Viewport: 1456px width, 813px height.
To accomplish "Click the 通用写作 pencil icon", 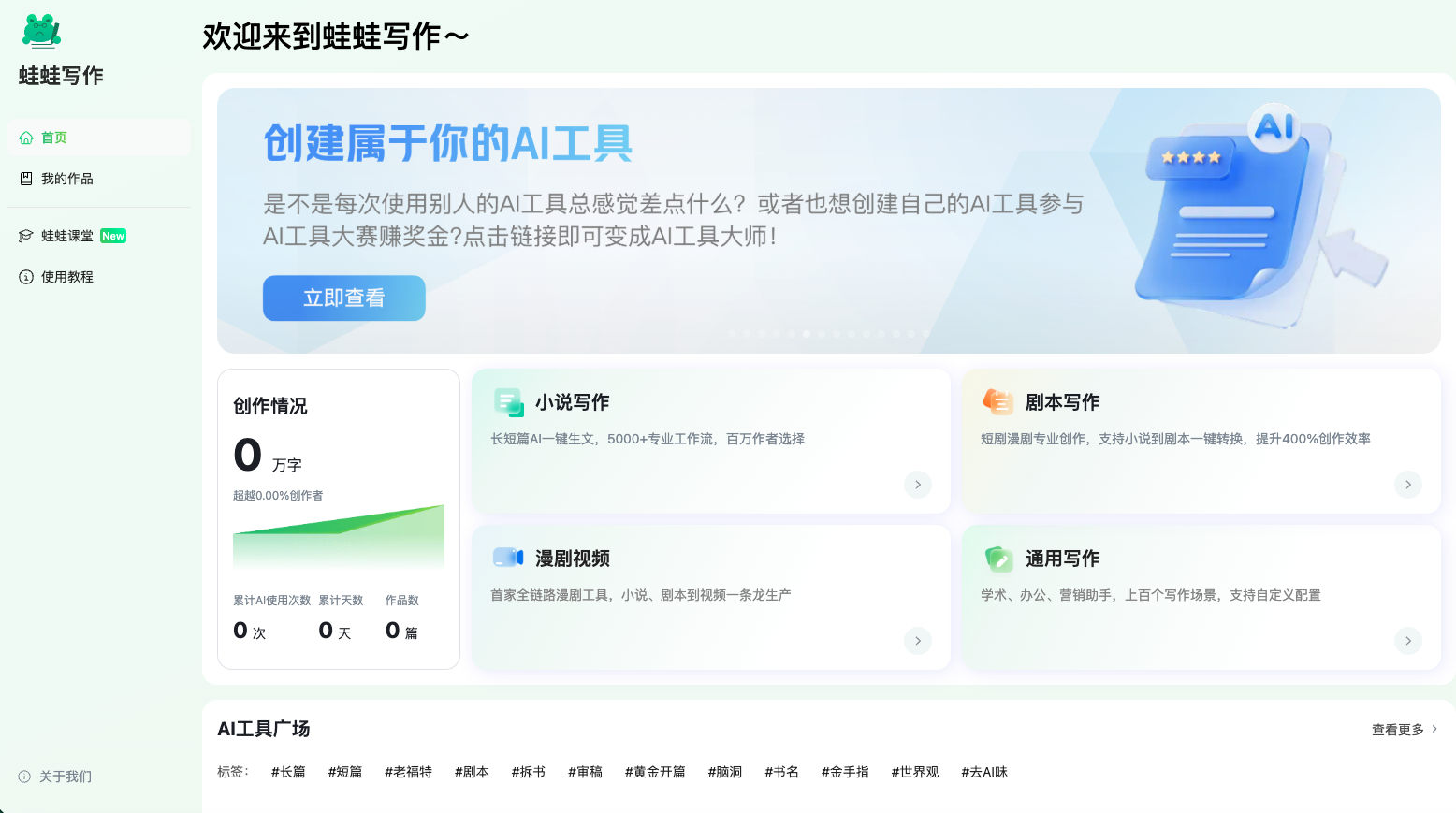I will pyautogui.click(x=997, y=559).
